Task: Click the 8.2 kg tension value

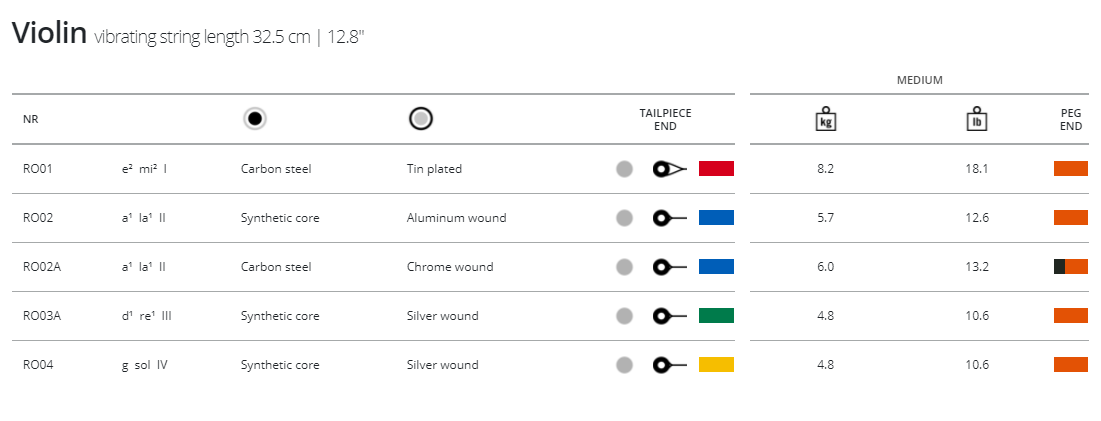Action: [826, 169]
